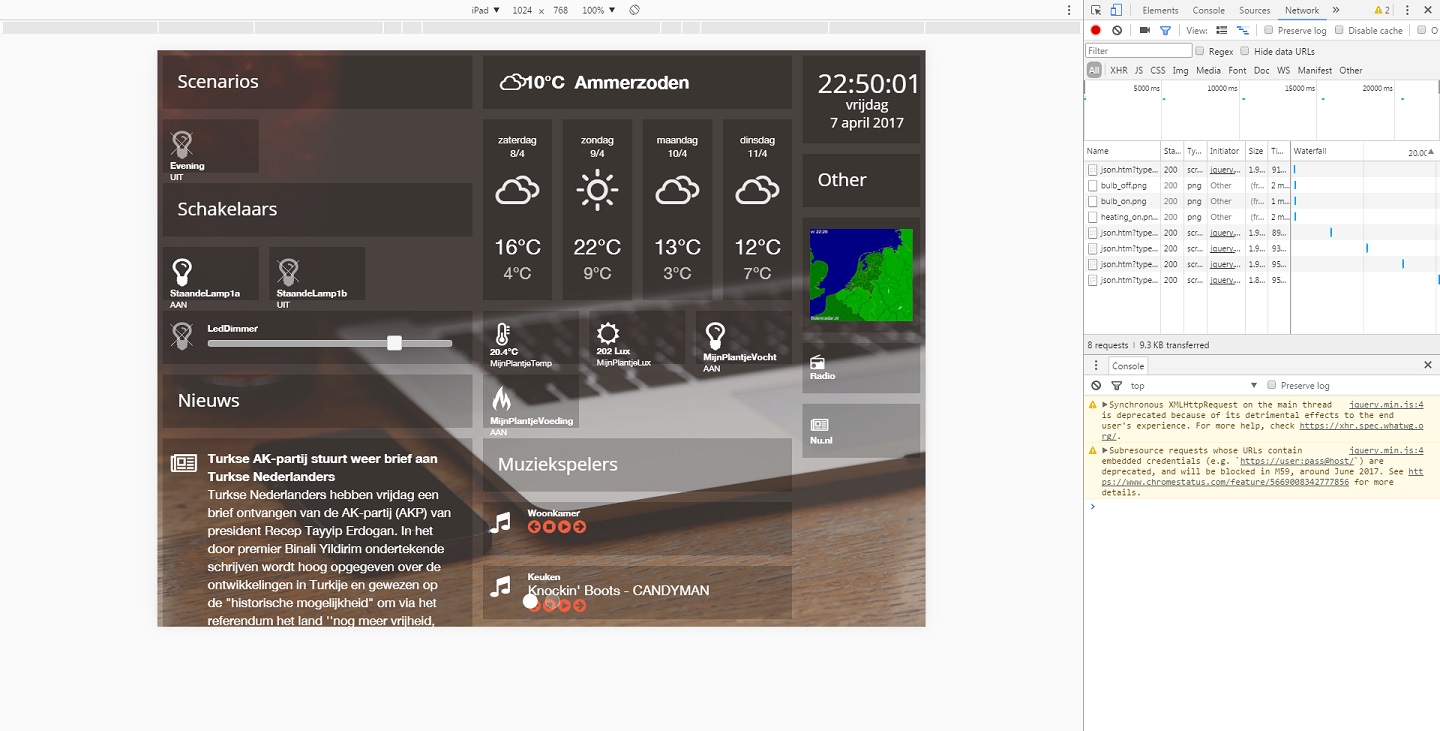Filter requests by Manifest type
Screen dimensions: 1440x731
pos(1315,71)
